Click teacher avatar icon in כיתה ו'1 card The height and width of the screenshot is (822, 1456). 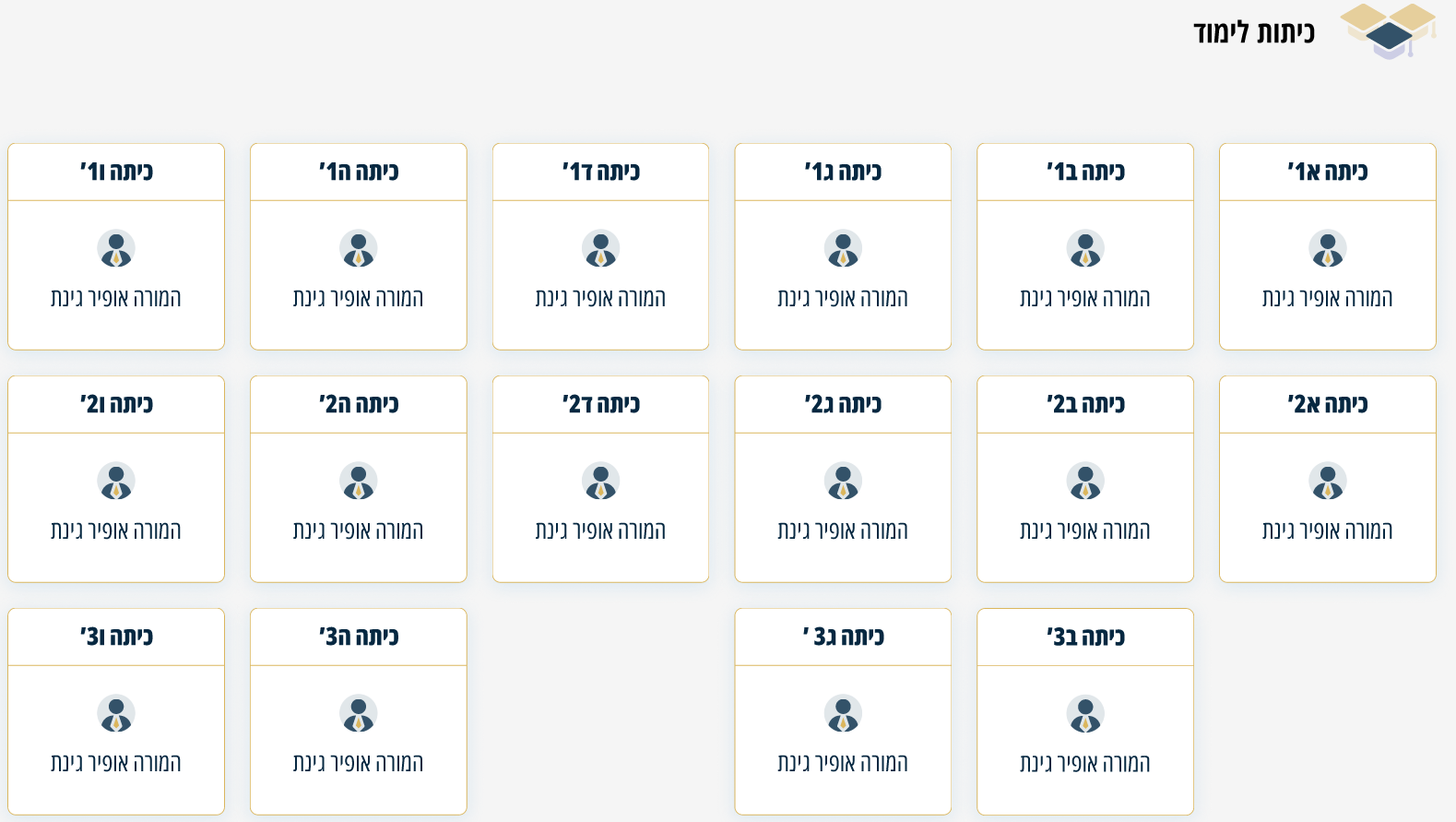(x=116, y=249)
